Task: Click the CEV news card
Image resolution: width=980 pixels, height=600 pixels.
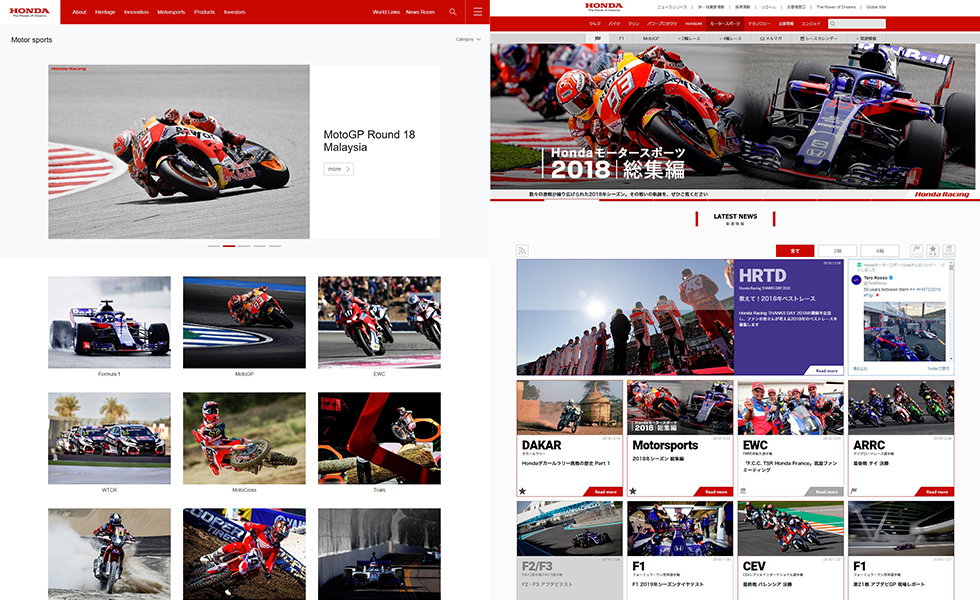Action: (791, 550)
